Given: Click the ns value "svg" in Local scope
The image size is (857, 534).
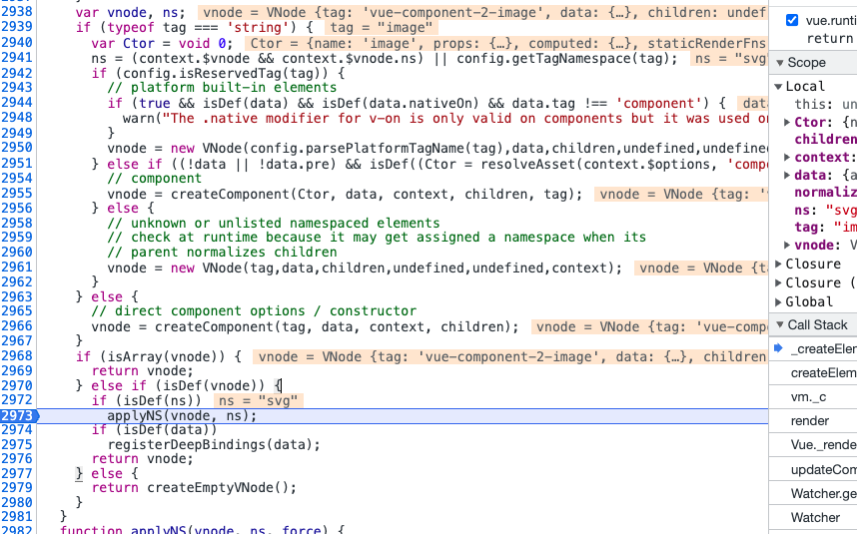Looking at the screenshot, I should 841,210.
